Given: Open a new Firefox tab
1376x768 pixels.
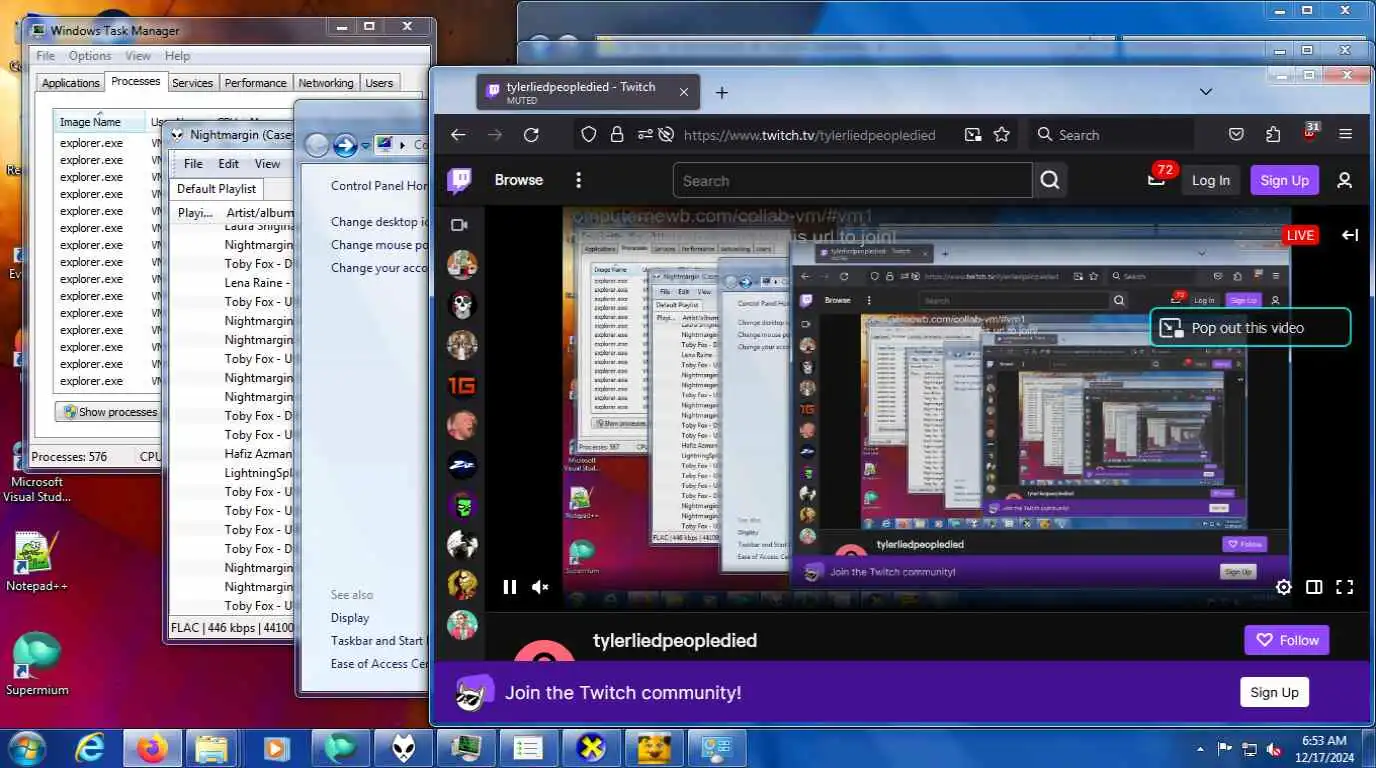Looking at the screenshot, I should (722, 93).
